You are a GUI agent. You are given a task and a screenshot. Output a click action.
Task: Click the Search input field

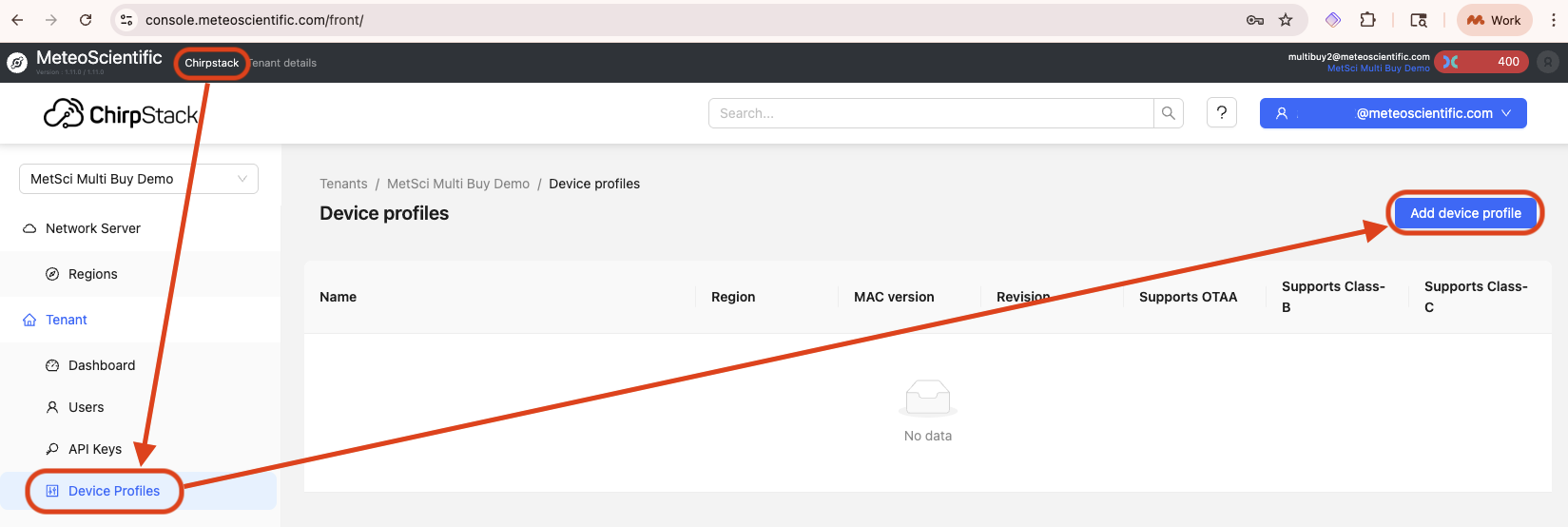pyautogui.click(x=930, y=113)
